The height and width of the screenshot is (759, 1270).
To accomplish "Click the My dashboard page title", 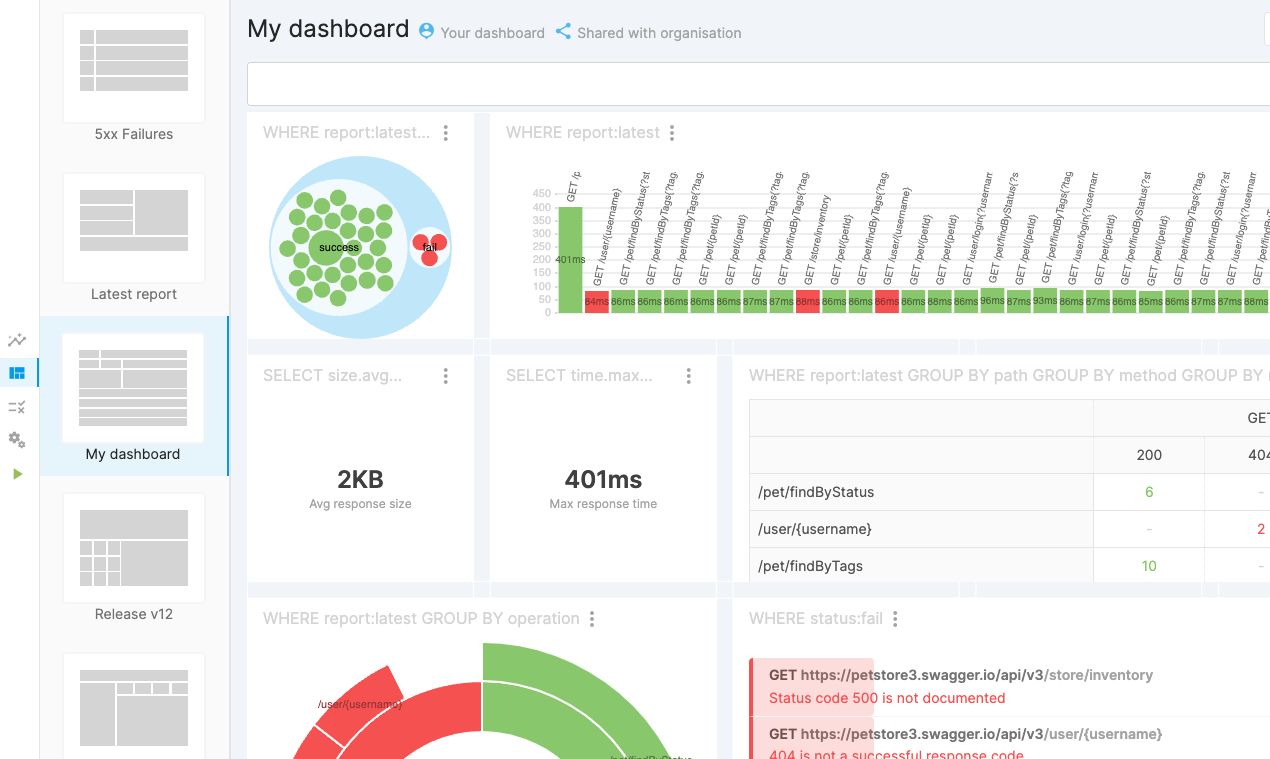I will (x=328, y=29).
